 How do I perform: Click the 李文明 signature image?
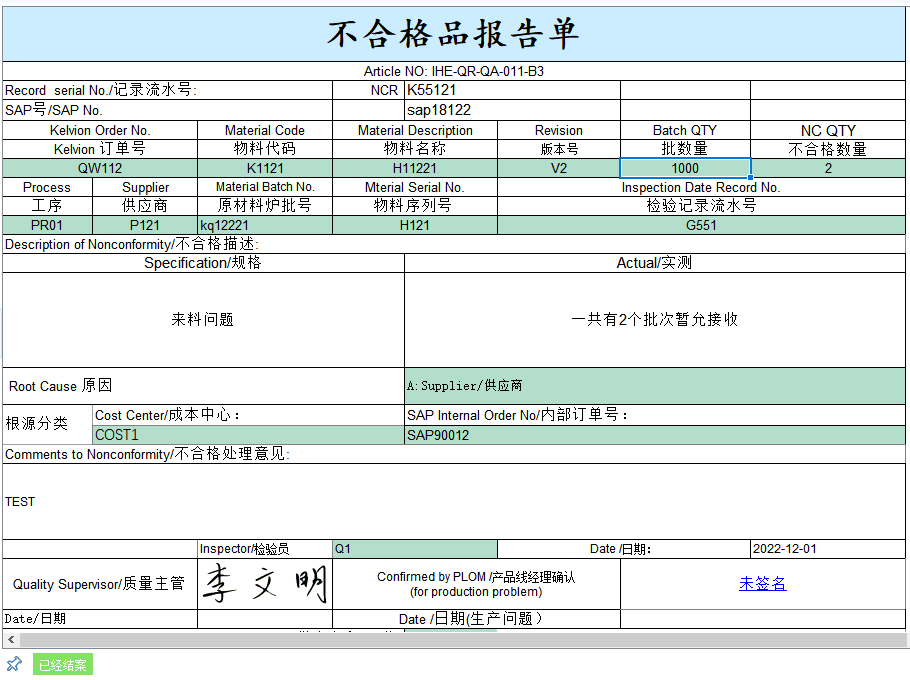click(x=264, y=583)
